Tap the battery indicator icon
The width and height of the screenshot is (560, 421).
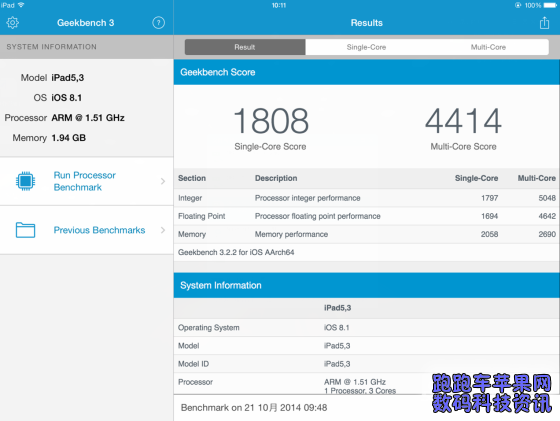coord(550,5)
